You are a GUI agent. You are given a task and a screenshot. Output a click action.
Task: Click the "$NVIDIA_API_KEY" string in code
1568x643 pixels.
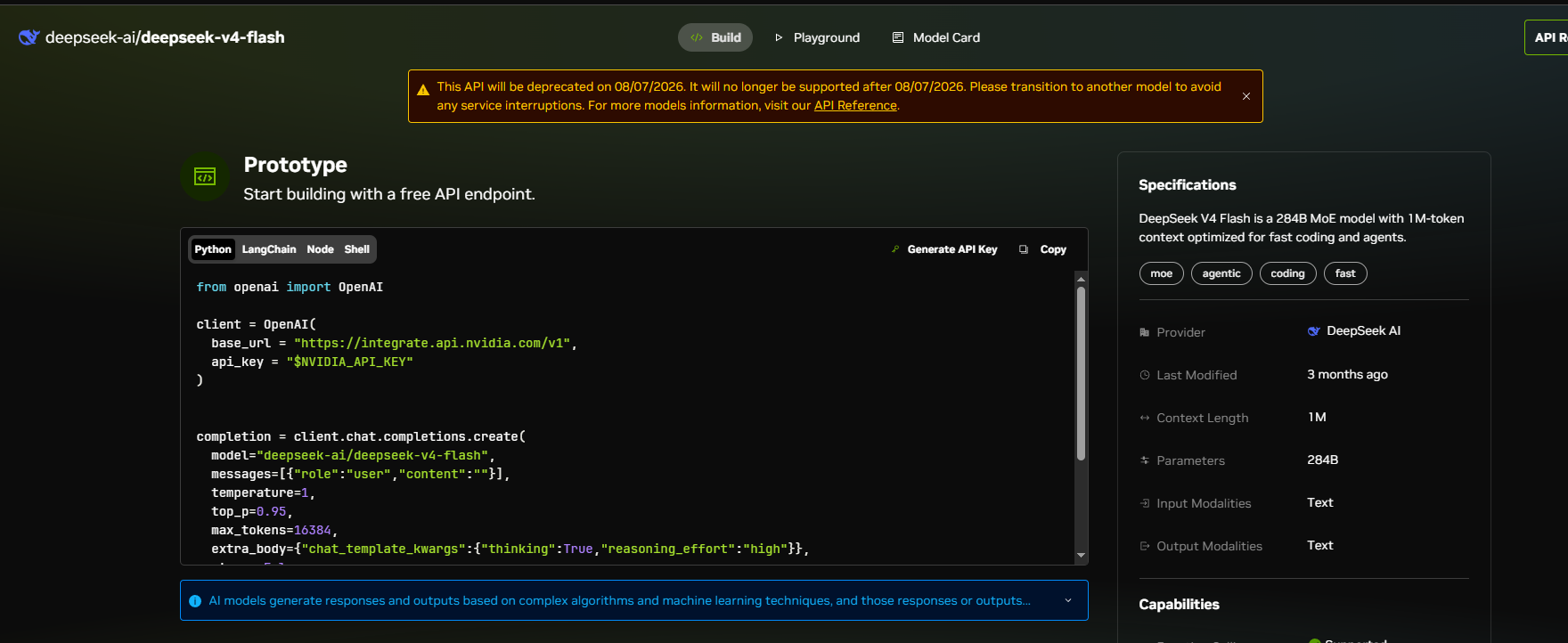[349, 362]
